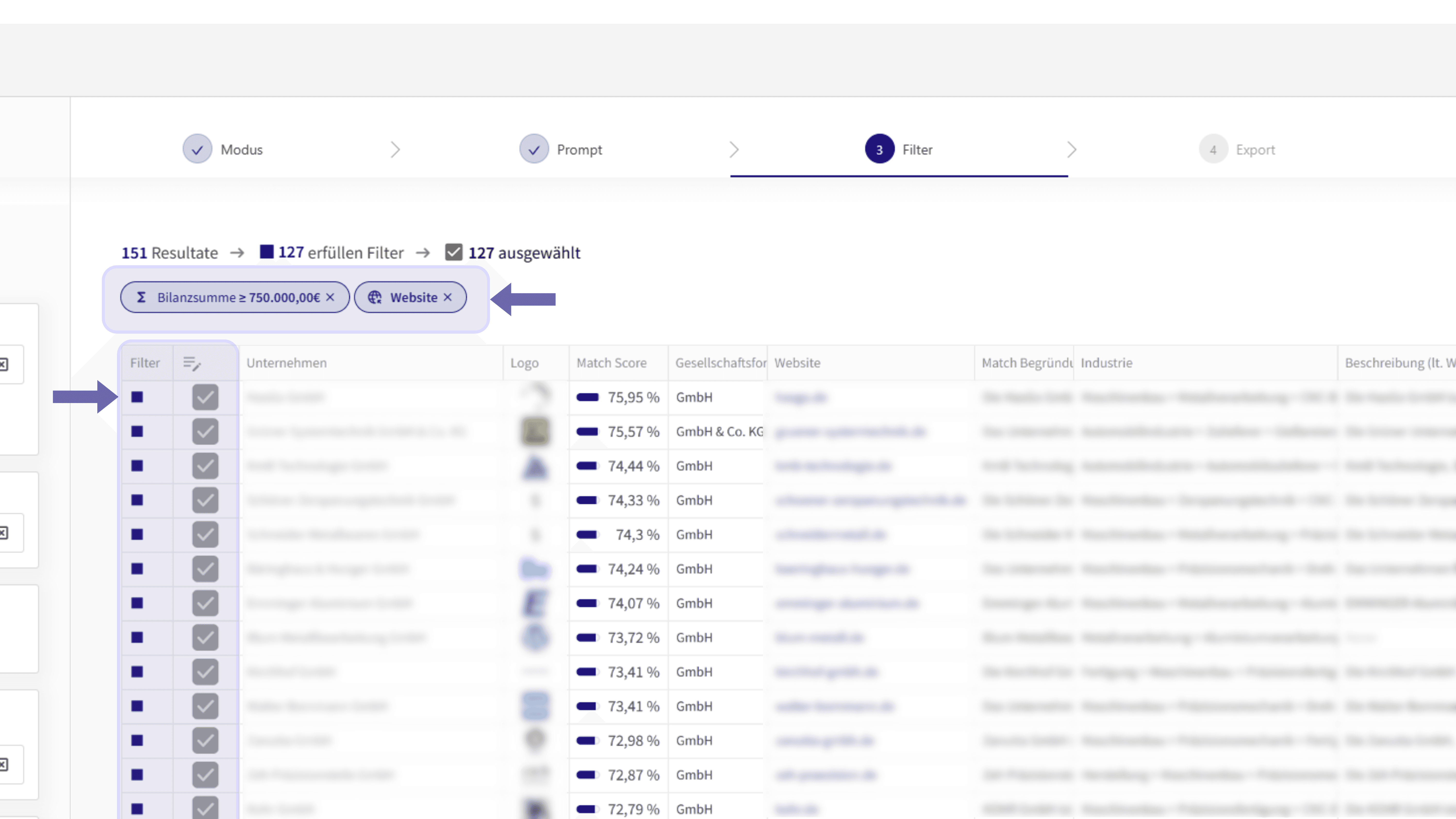Sort by the Match Score column header

tap(611, 363)
